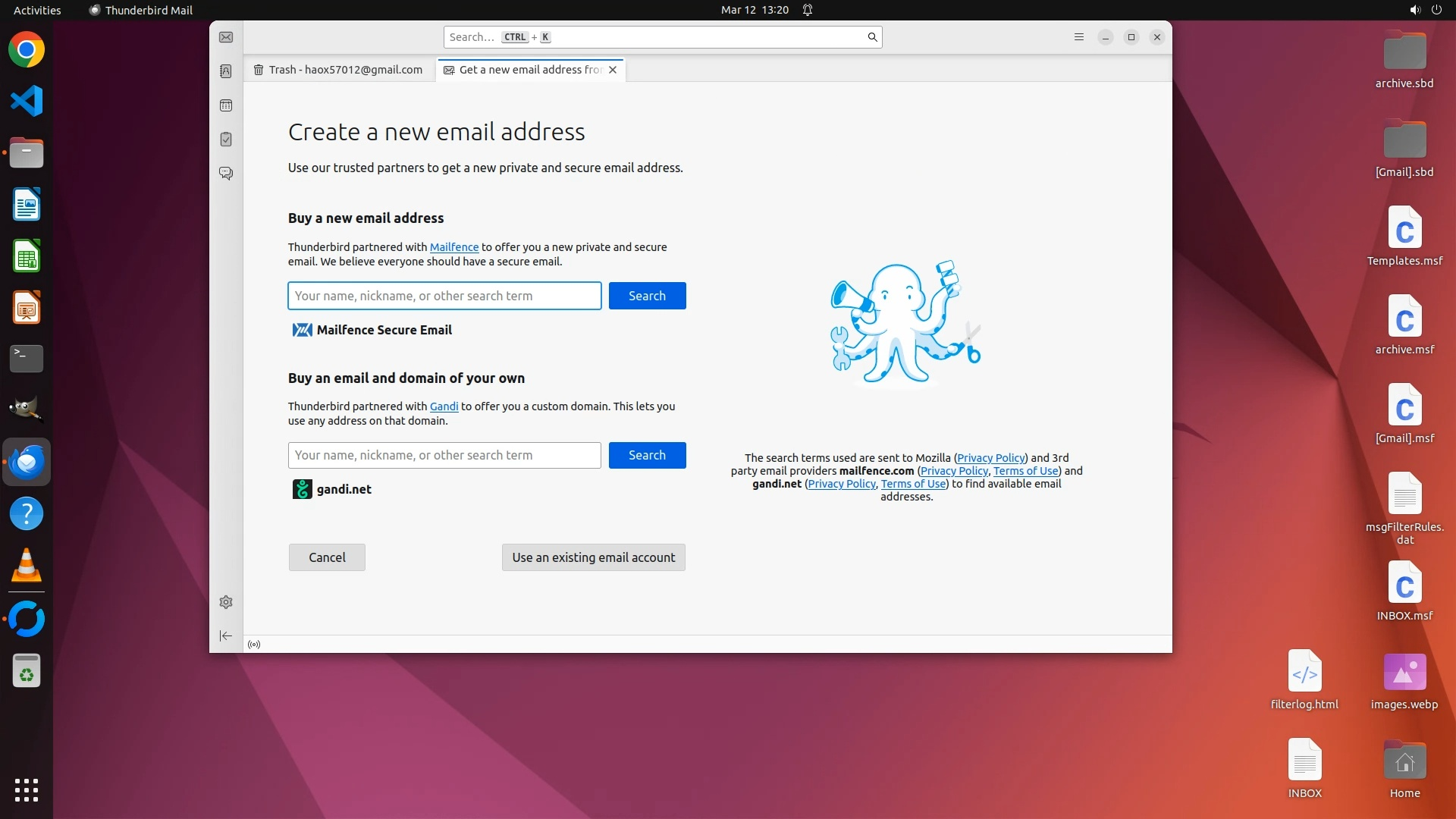Open the Mailfence partner link
This screenshot has height=819, width=1456.
453,247
